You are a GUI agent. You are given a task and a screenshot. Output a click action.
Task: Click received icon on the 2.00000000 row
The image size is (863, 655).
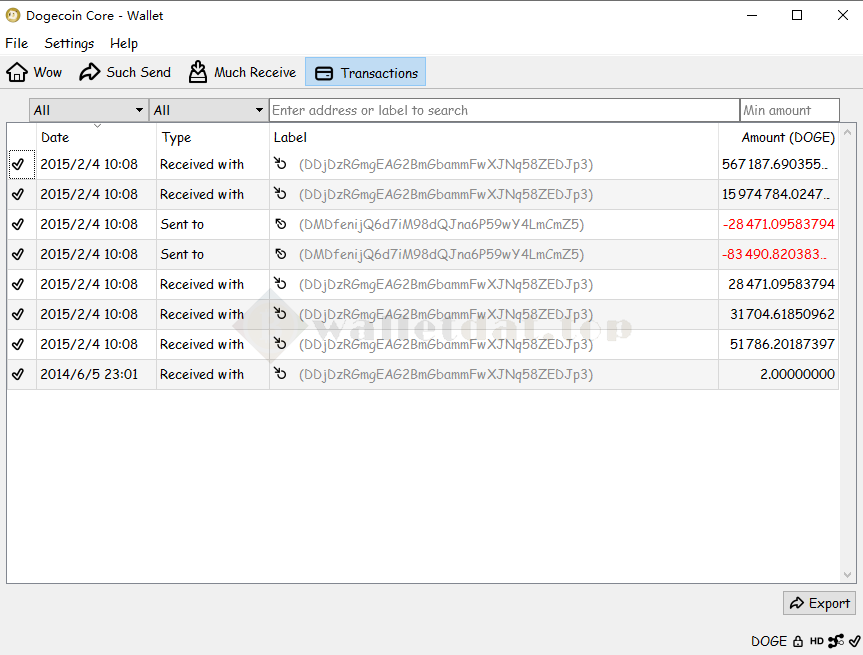(281, 374)
